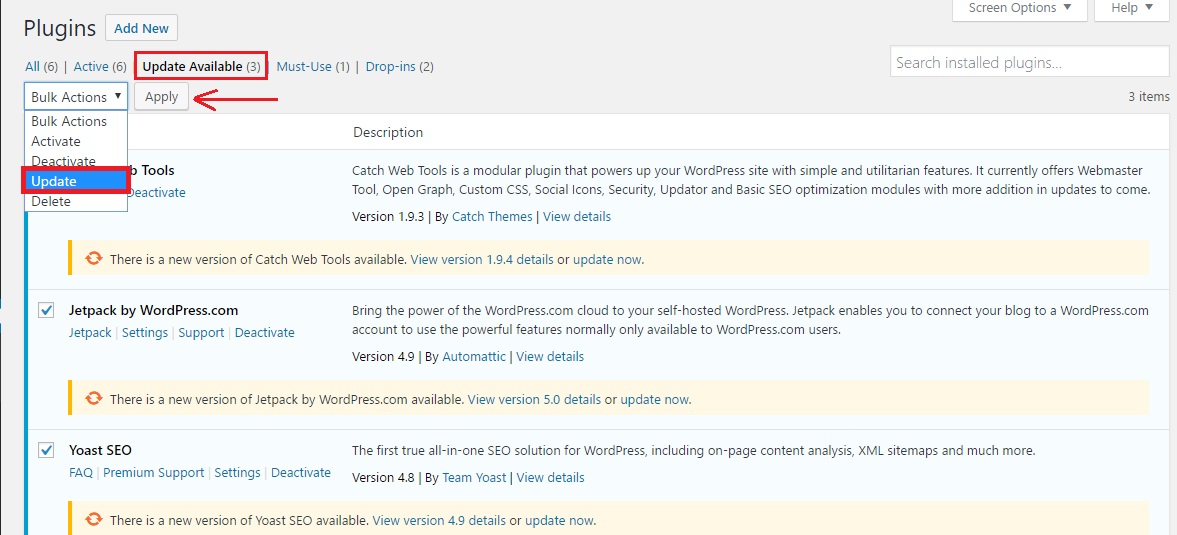Deactivate the Yoast SEO plugin
1177x535 pixels.
[301, 473]
